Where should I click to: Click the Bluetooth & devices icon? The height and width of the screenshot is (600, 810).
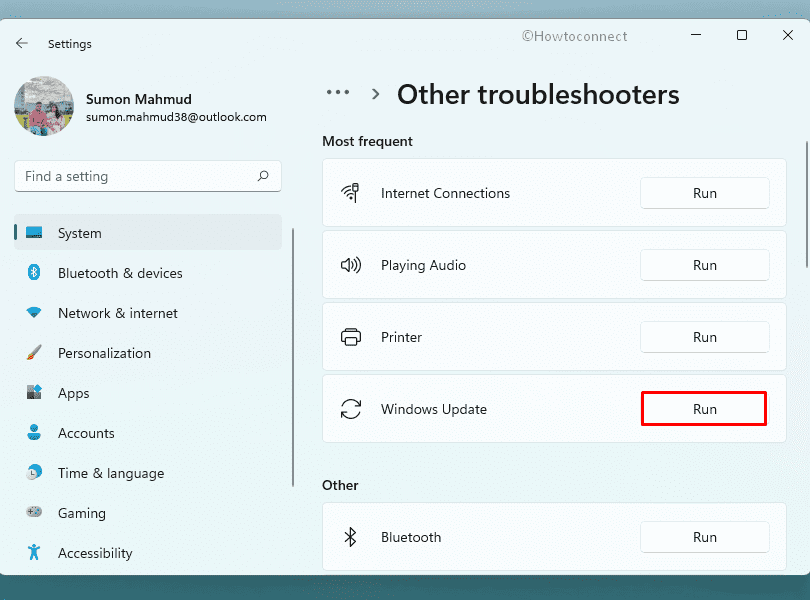(x=34, y=272)
